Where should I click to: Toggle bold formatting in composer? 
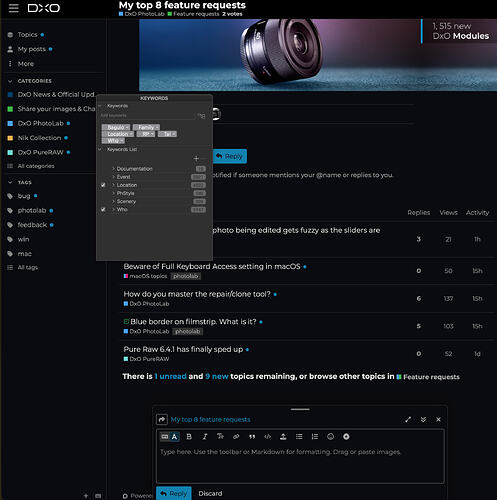pos(189,437)
